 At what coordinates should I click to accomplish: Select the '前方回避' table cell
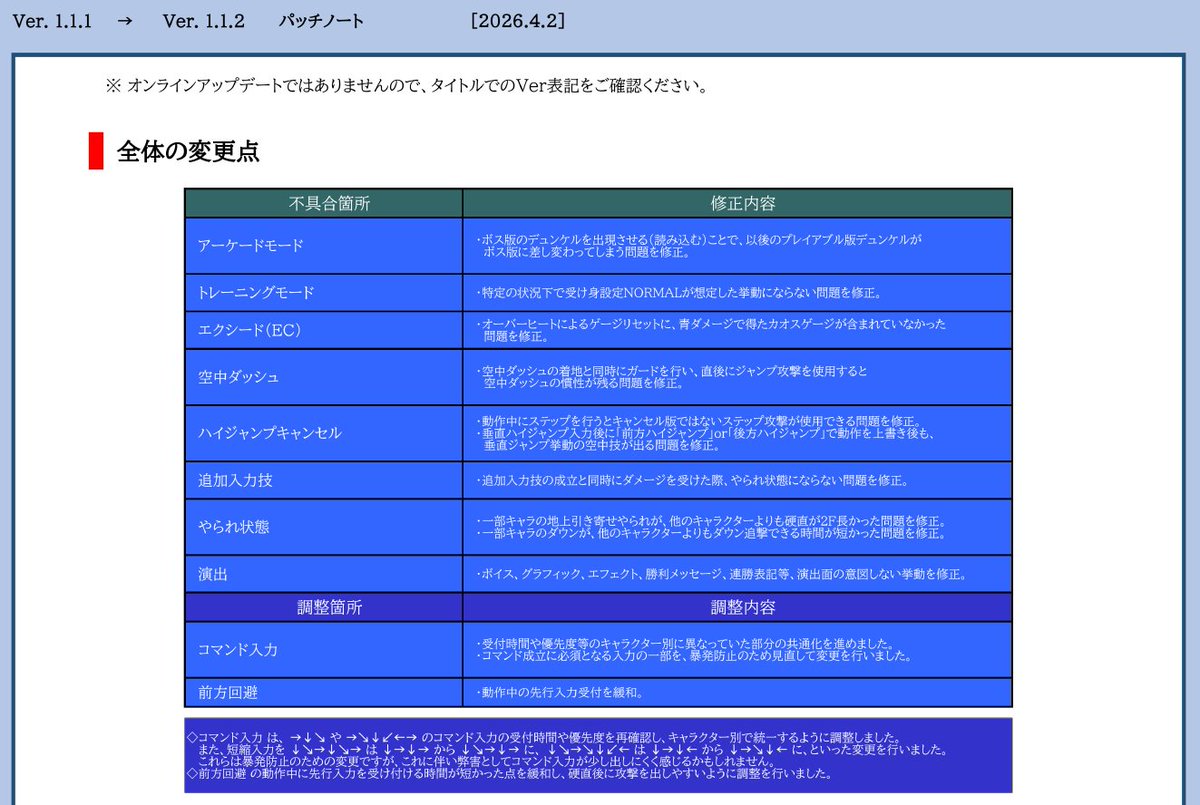click(x=324, y=692)
